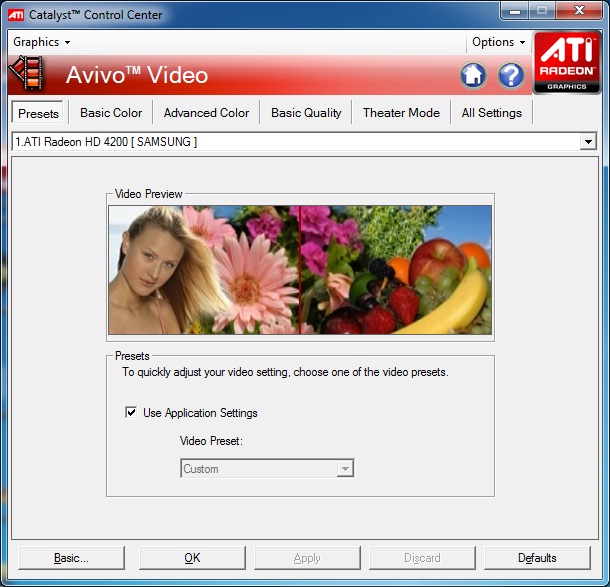Restore settings with Defaults button
610x587 pixels.
[537, 558]
